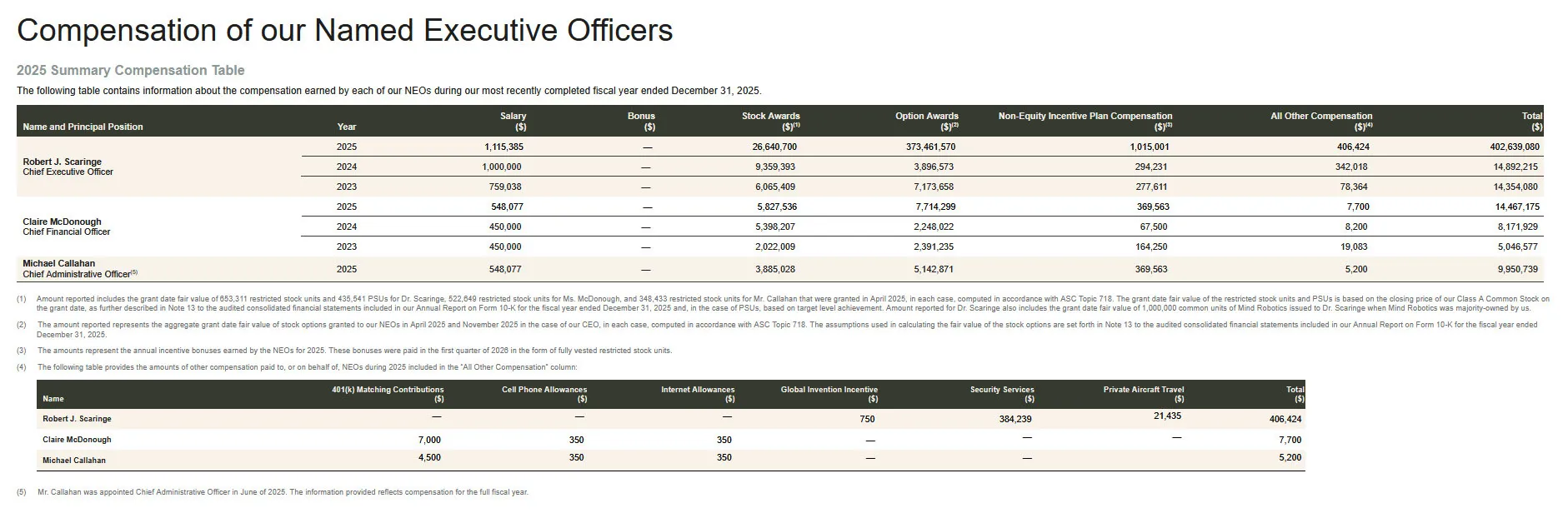Select the "Chief Administrative Officer" title text
Image resolution: width=1568 pixels, height=518 pixels.
[x=77, y=274]
